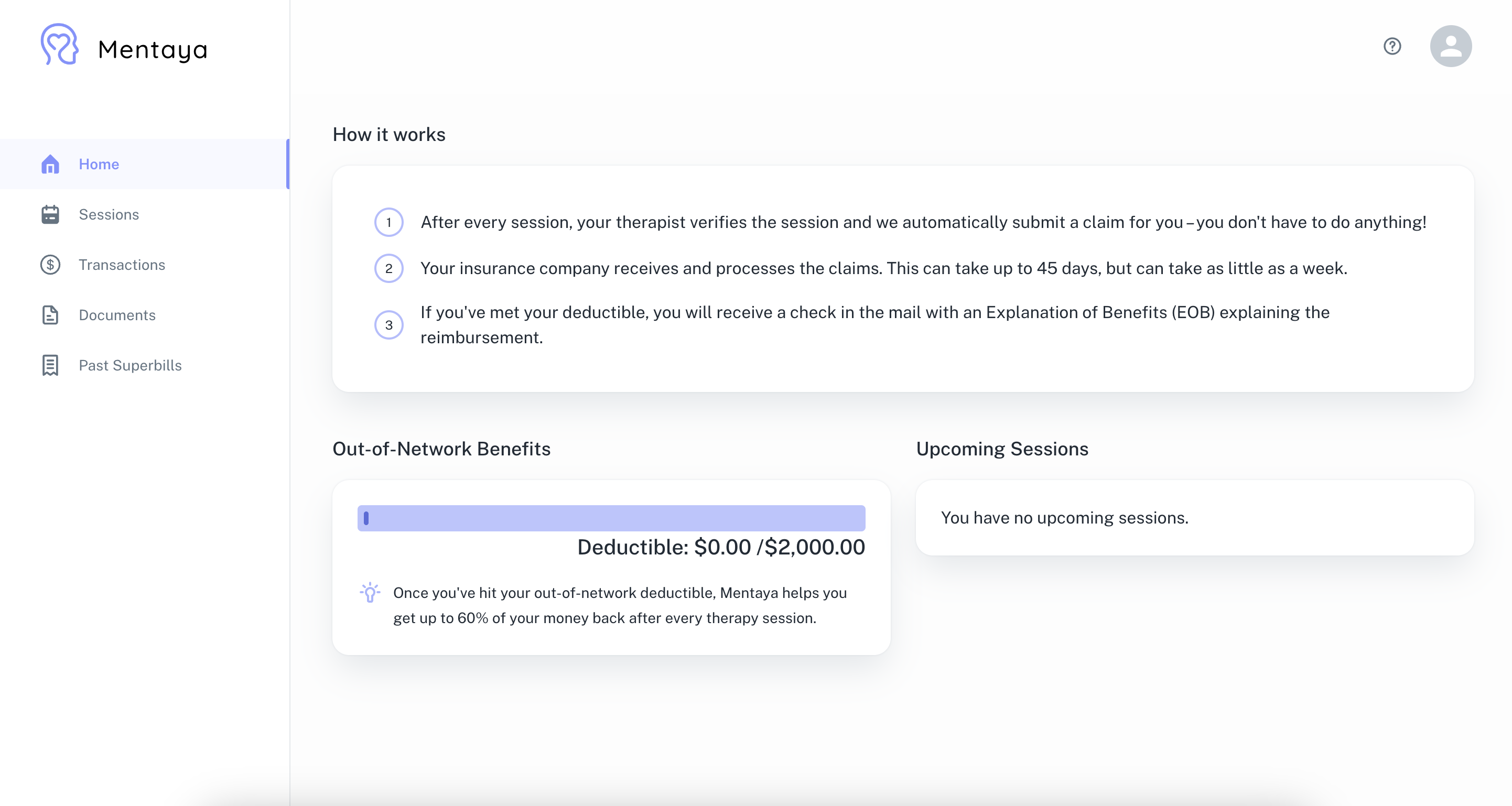Click the deductible progress bar
Image resolution: width=1512 pixels, height=806 pixels.
pos(611,518)
